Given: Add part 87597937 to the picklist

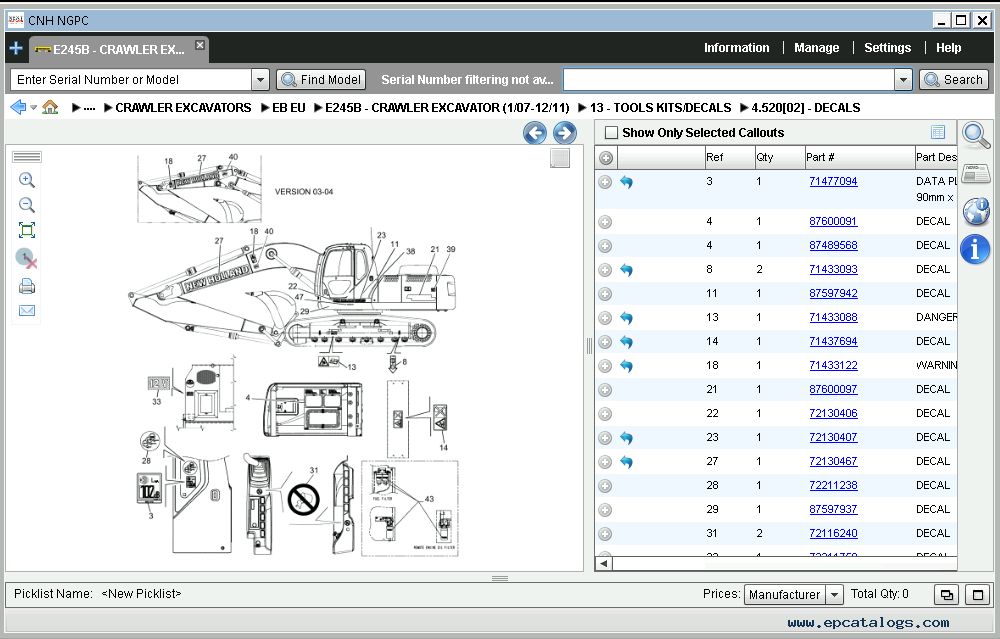Looking at the screenshot, I should tap(605, 510).
